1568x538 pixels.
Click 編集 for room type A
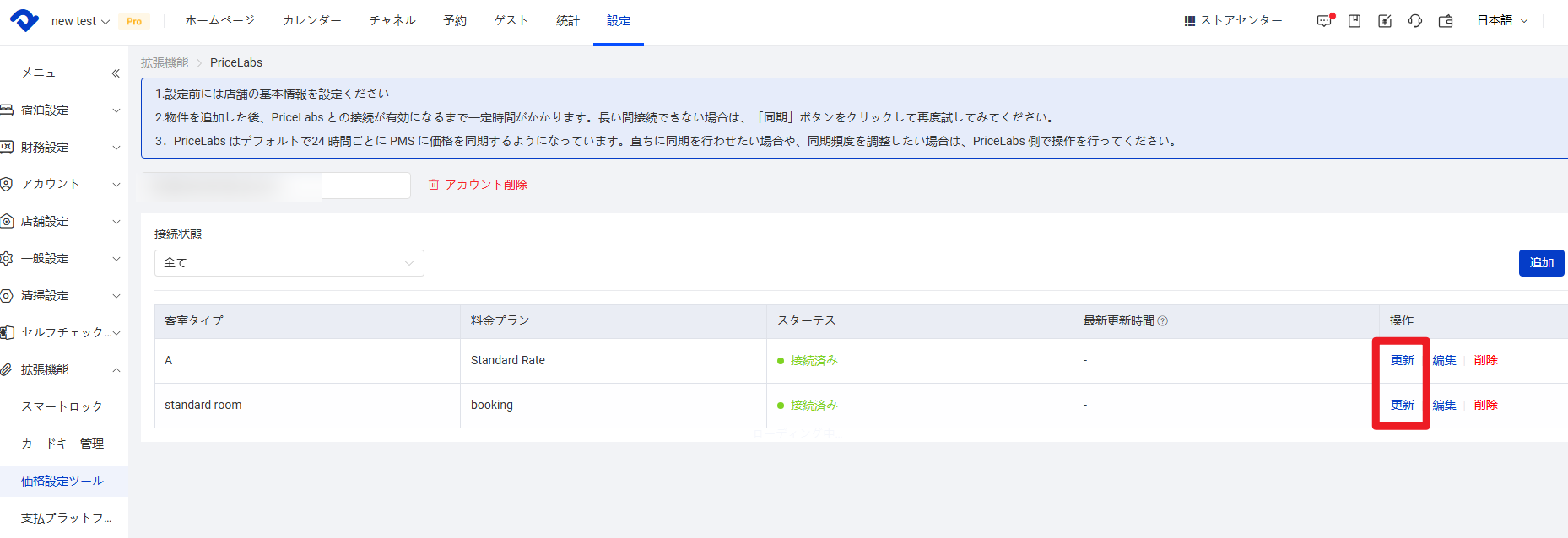pyautogui.click(x=1445, y=360)
